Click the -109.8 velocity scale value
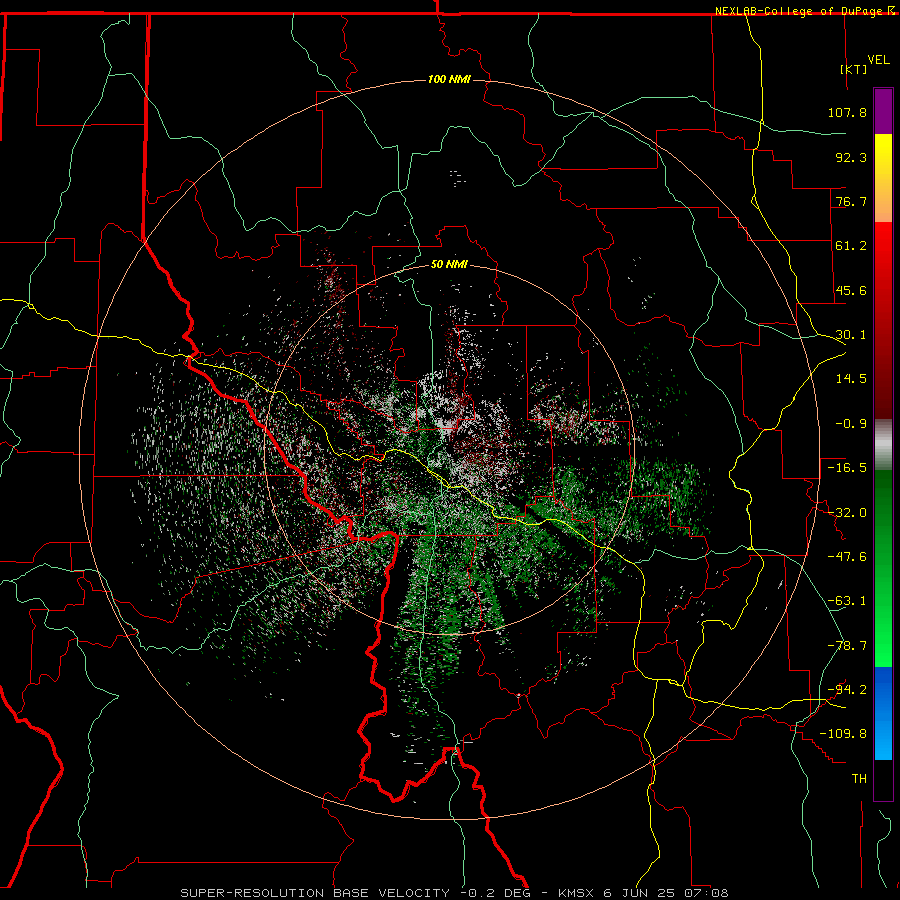 point(843,734)
